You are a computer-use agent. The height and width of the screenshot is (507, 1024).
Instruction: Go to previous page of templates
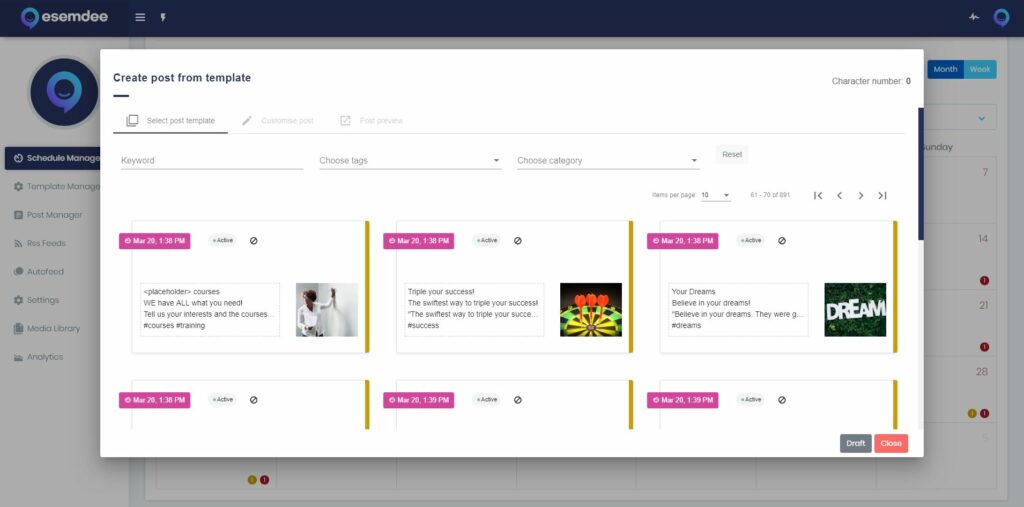[840, 195]
